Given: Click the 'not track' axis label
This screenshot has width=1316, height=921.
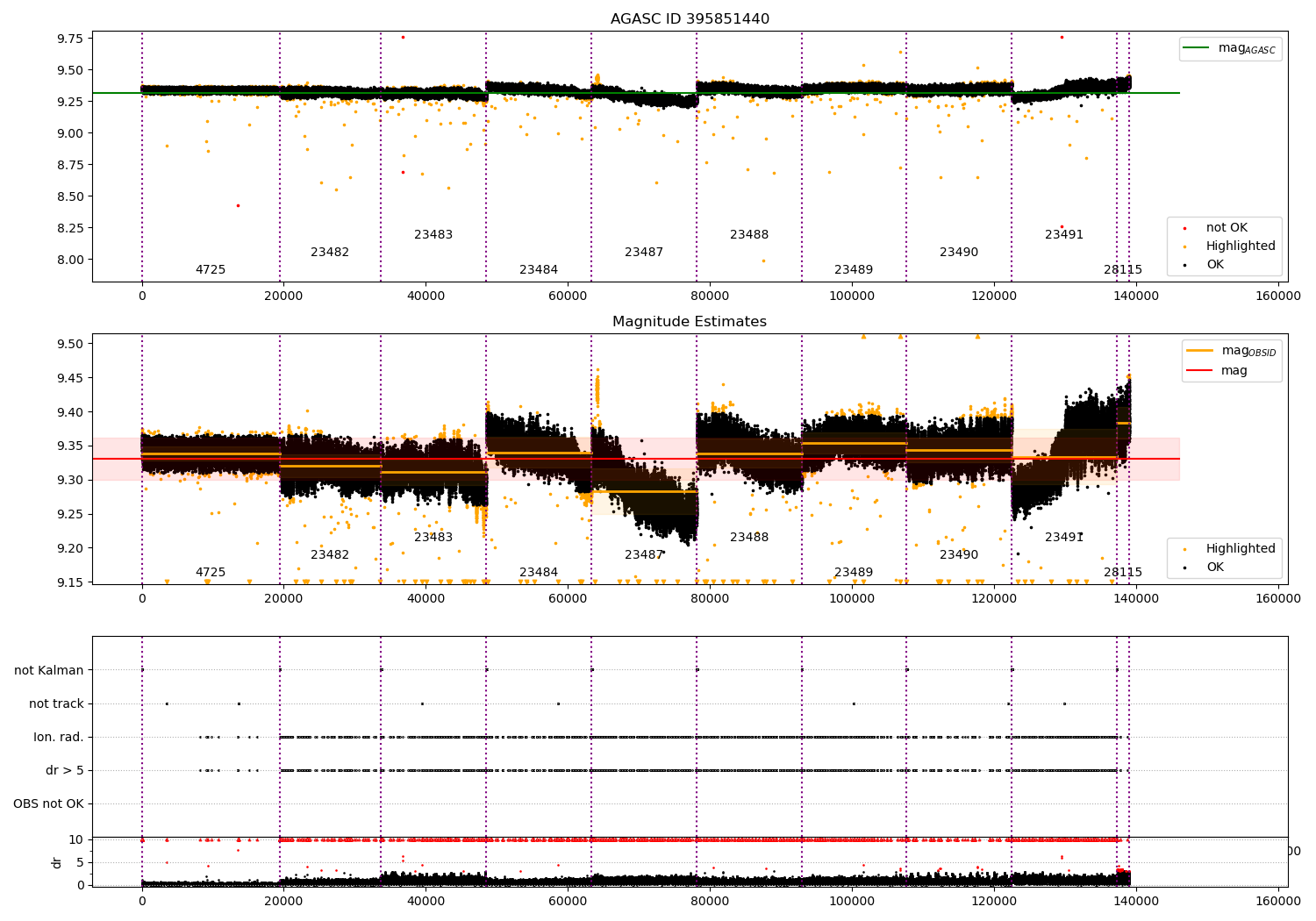Looking at the screenshot, I should point(56,703).
